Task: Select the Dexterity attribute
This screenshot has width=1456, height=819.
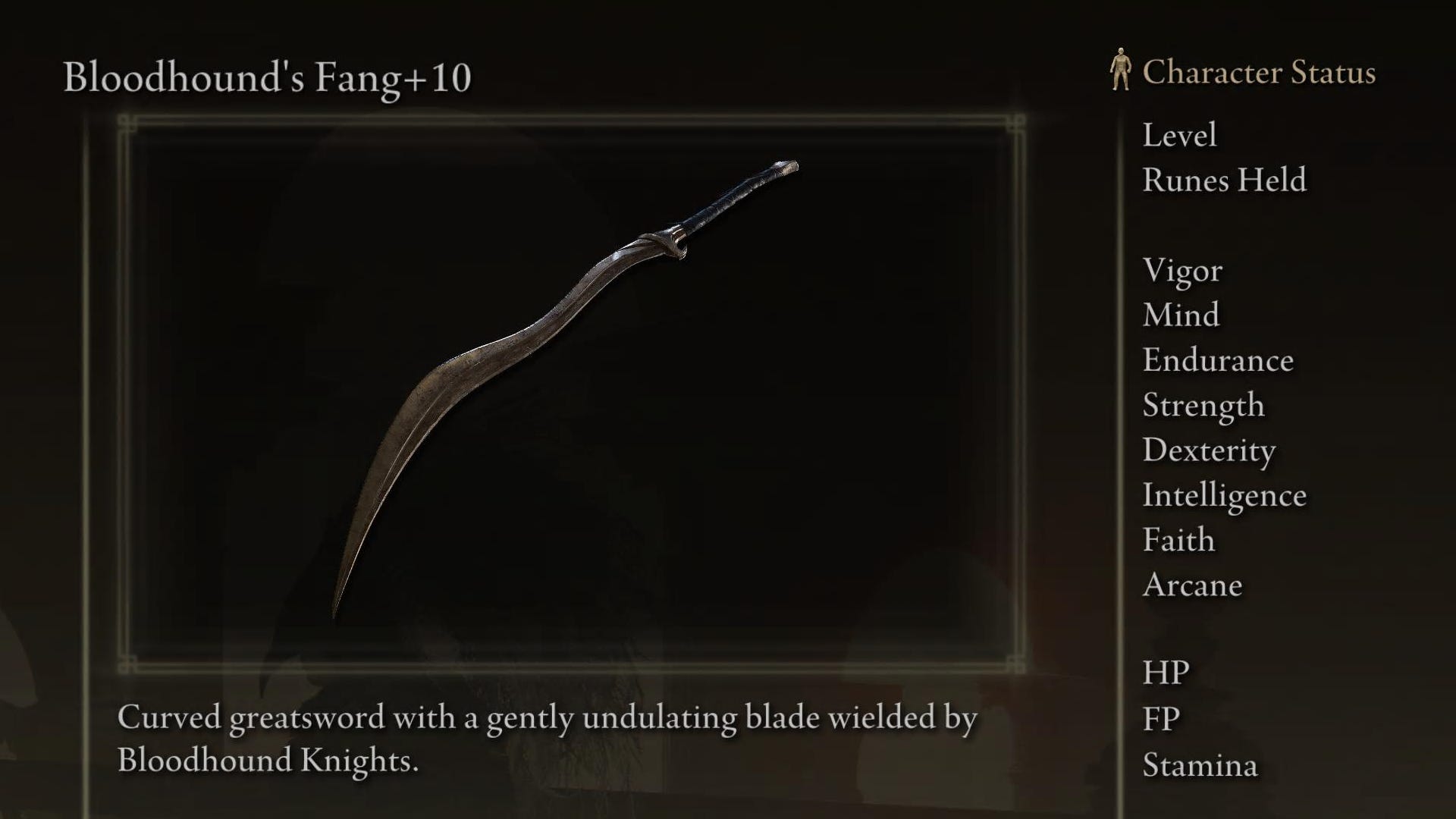Action: click(x=1209, y=450)
